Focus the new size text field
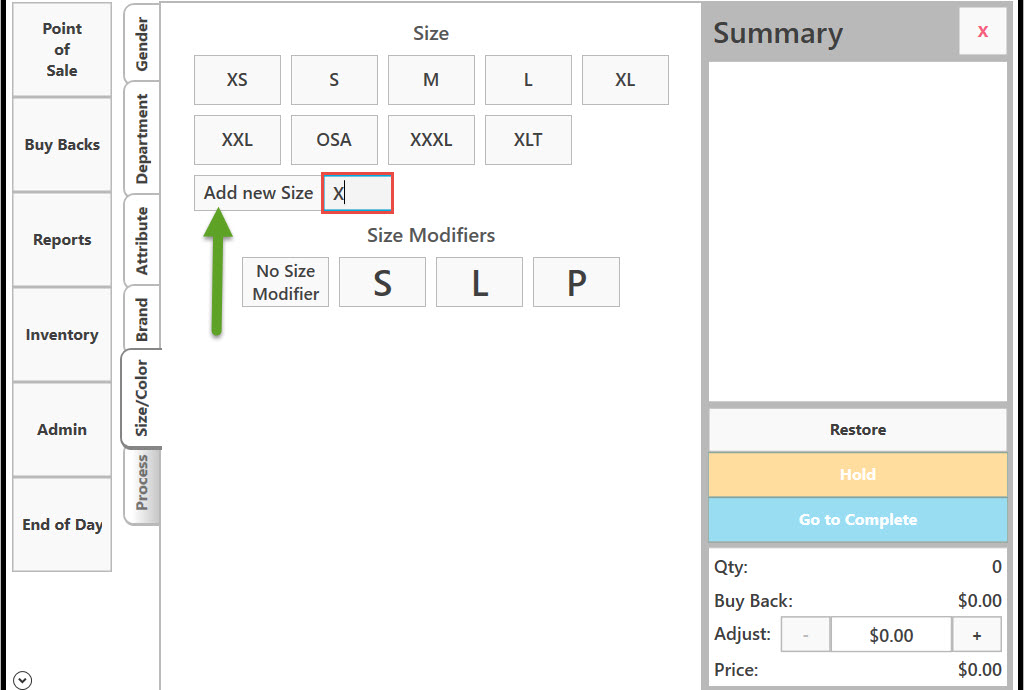Screen dimensions: 1025x690 click(358, 193)
